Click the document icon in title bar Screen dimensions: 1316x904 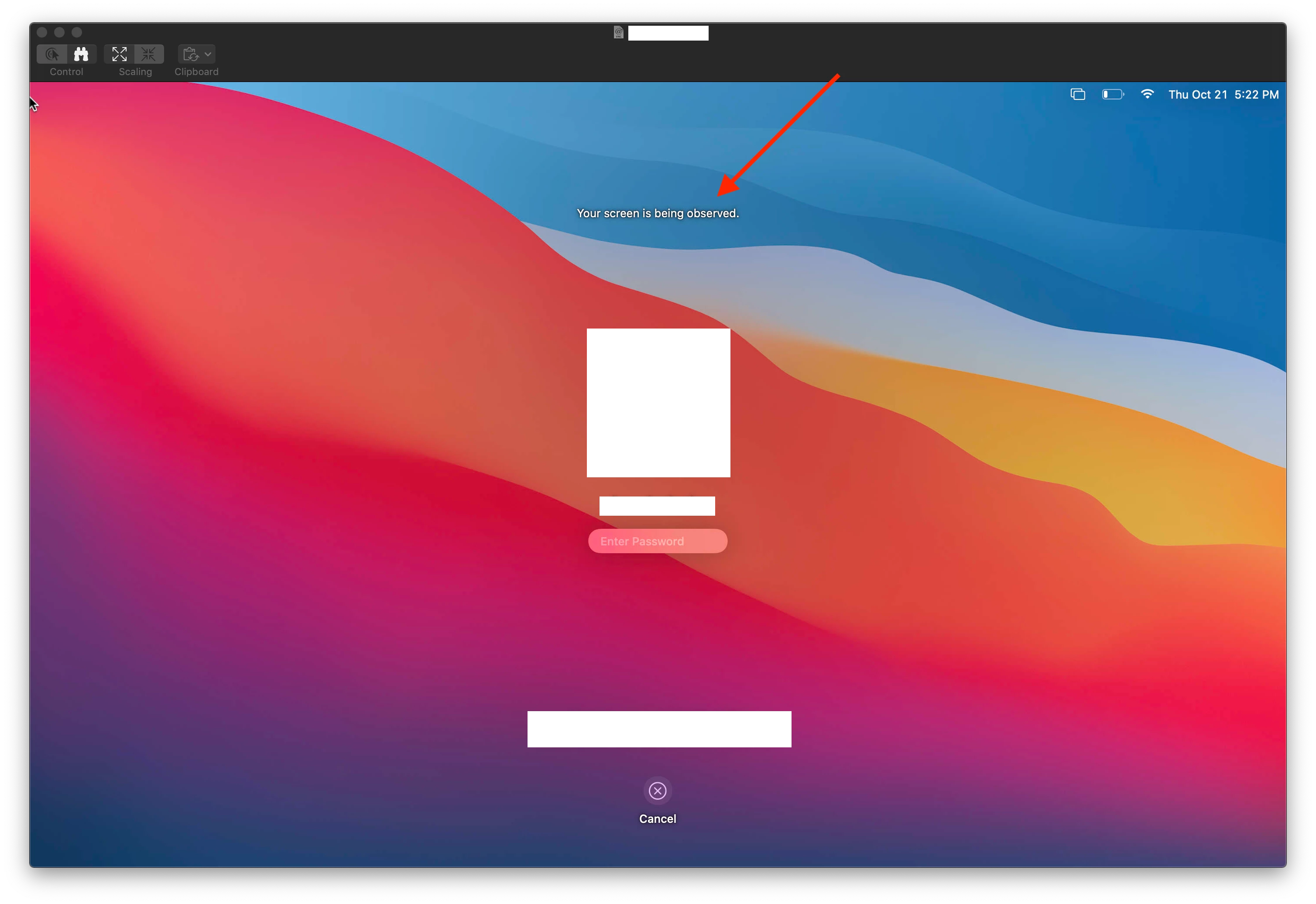[x=619, y=32]
